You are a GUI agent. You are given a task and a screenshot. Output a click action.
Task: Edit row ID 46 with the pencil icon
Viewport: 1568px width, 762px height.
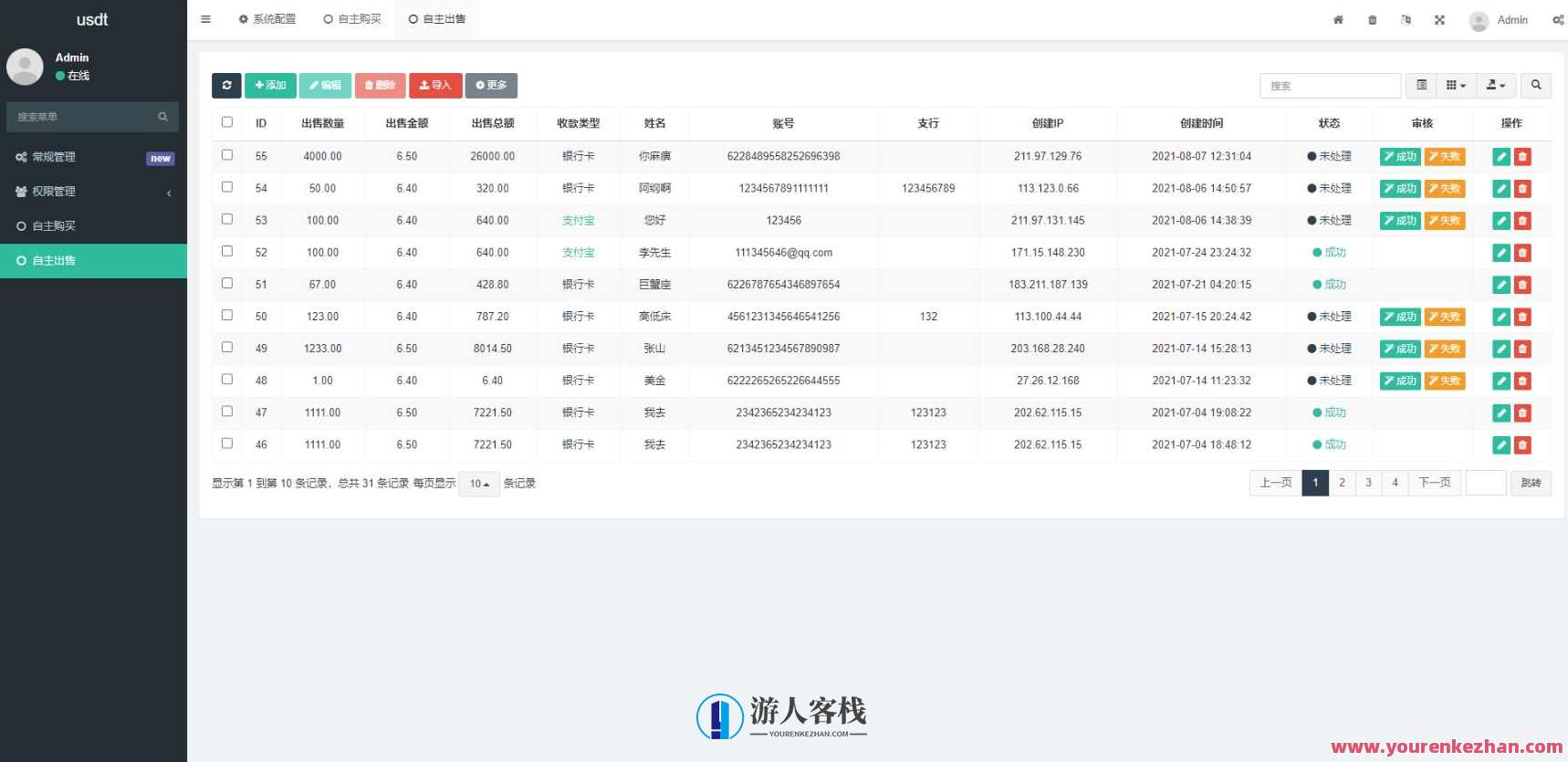tap(1500, 444)
